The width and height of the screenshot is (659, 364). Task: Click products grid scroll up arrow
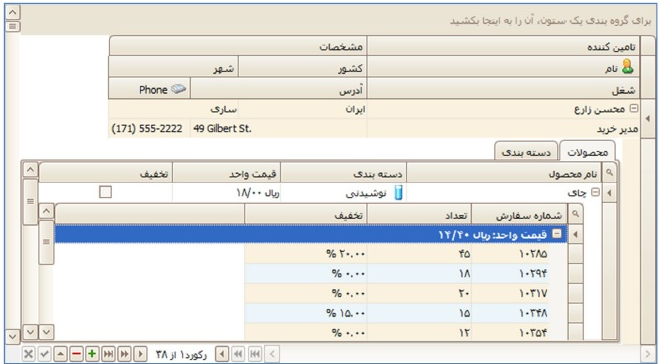pos(30,170)
